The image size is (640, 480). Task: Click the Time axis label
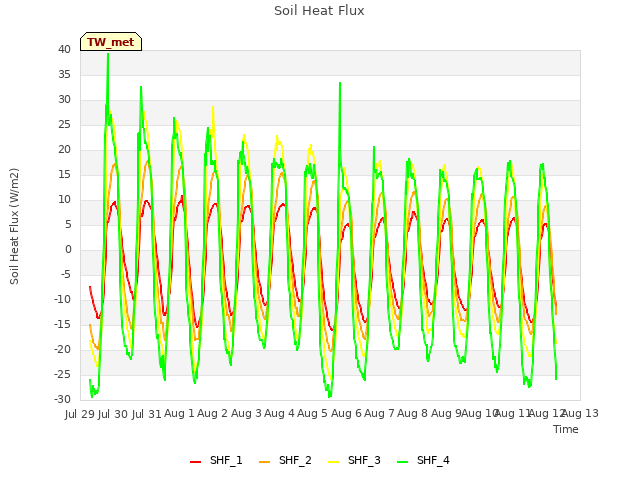click(566, 429)
